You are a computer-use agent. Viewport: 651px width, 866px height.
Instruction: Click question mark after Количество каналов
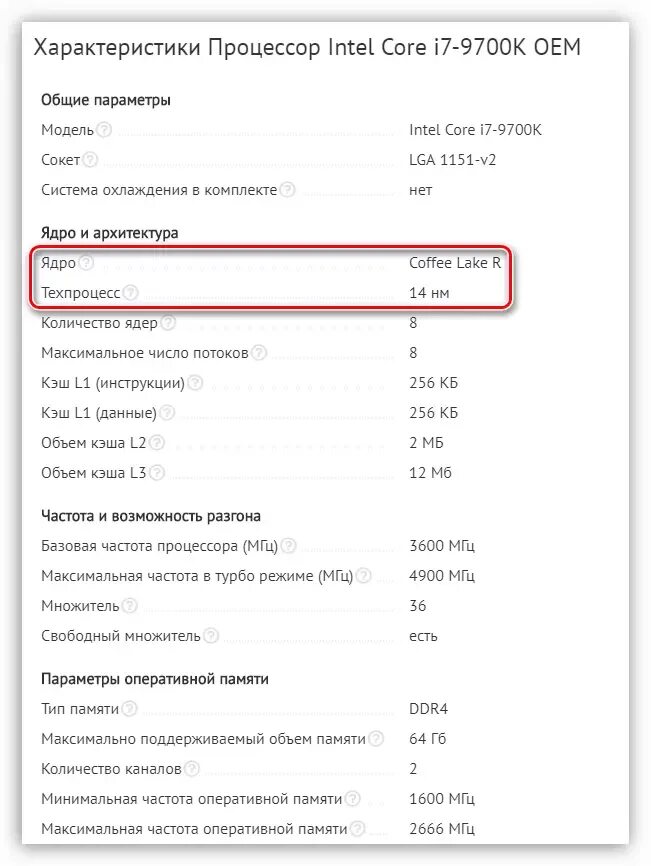(192, 768)
